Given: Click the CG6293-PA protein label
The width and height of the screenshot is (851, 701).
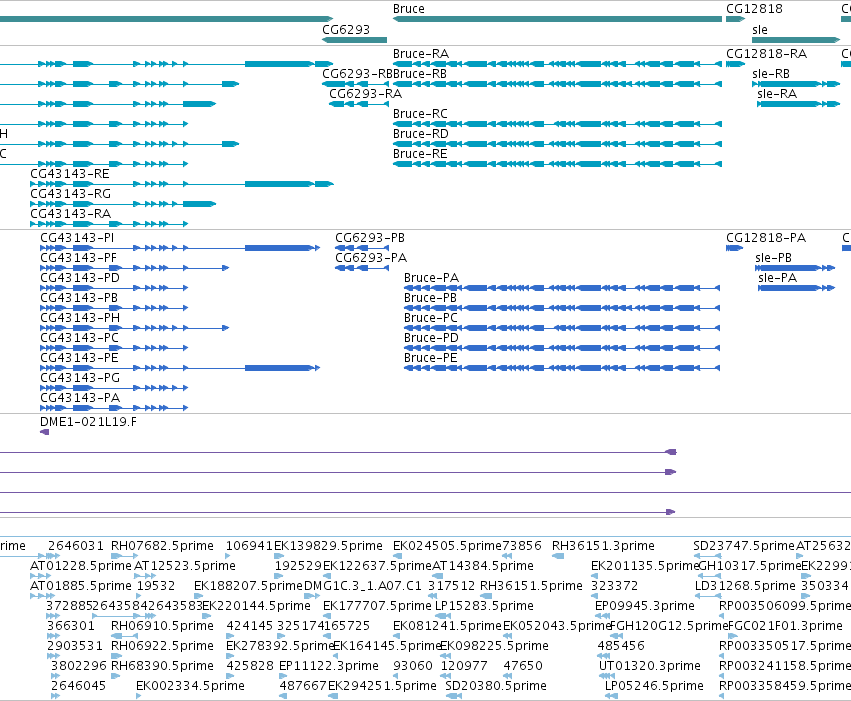Looking at the screenshot, I should point(371,258).
